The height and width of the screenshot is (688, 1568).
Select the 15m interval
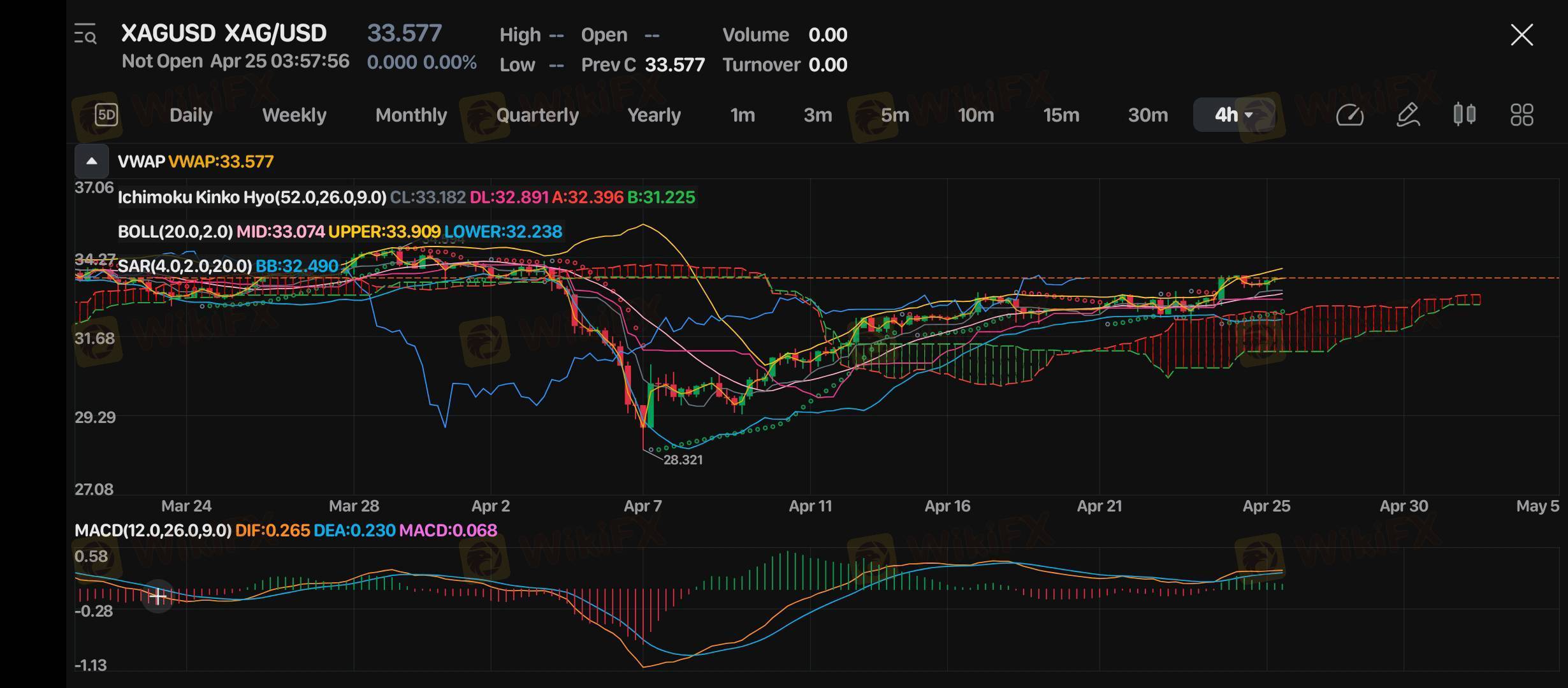click(1061, 115)
